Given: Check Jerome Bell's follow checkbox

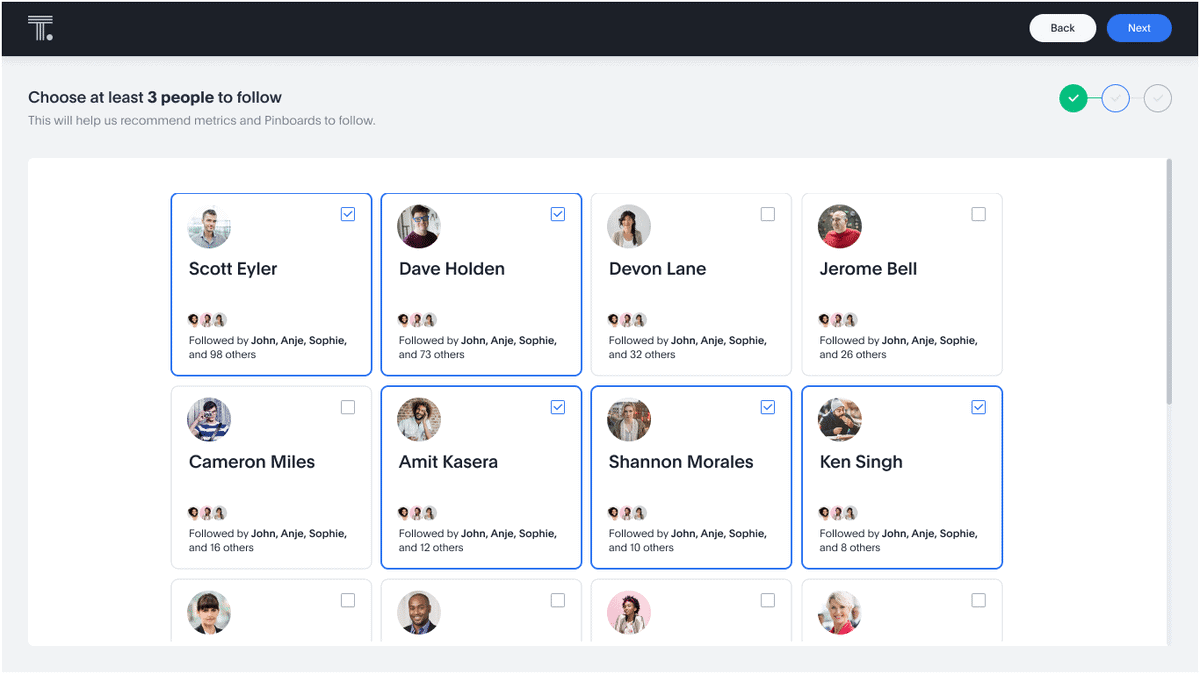Looking at the screenshot, I should [x=979, y=214].
